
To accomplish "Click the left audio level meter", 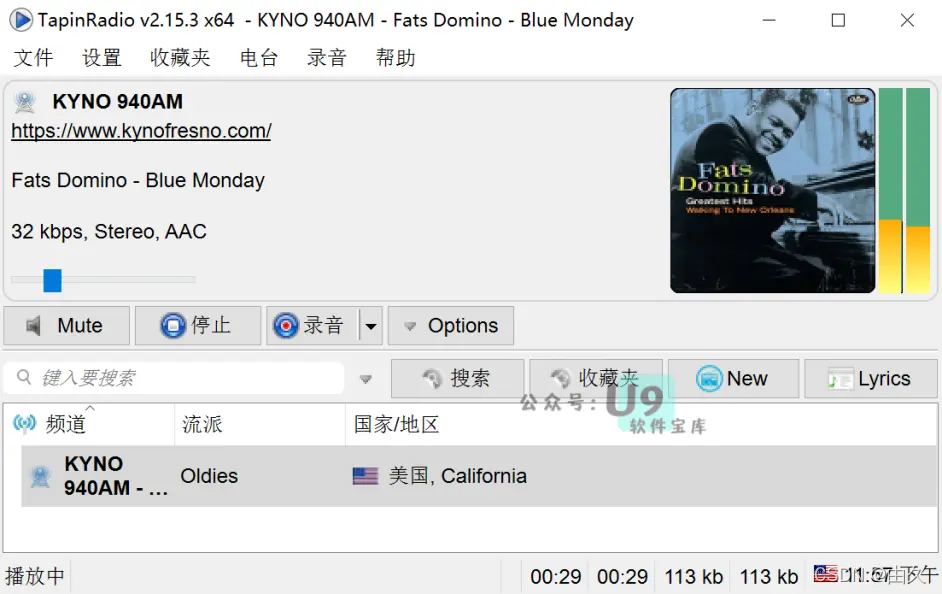I will pyautogui.click(x=890, y=190).
